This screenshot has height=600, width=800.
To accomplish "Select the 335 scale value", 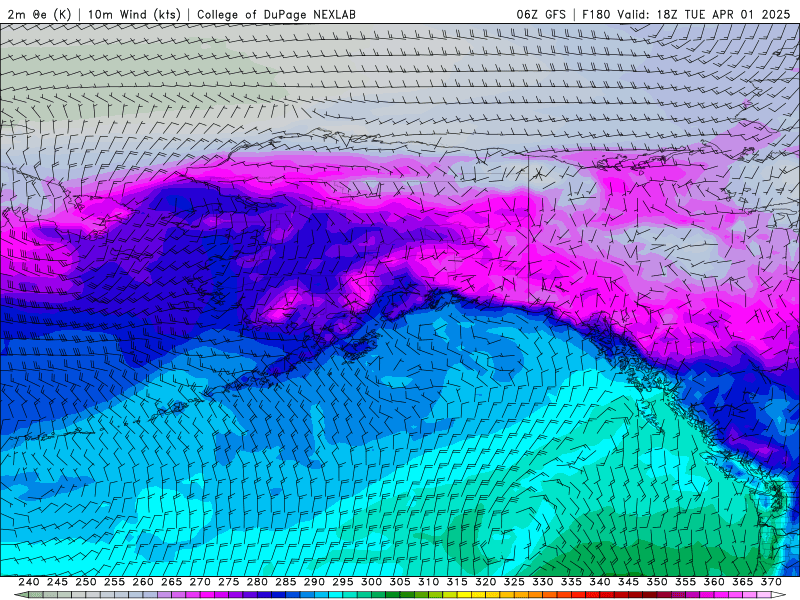I will point(571,582).
